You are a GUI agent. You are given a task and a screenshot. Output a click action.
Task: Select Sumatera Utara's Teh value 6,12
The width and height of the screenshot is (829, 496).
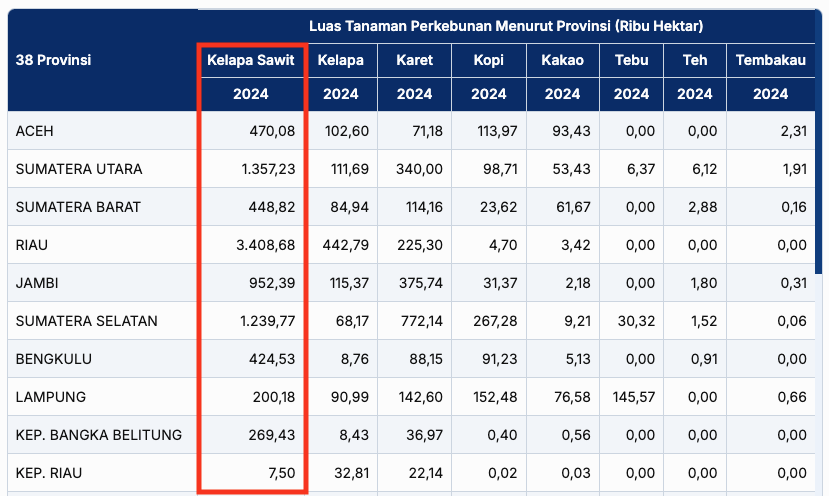coord(704,169)
